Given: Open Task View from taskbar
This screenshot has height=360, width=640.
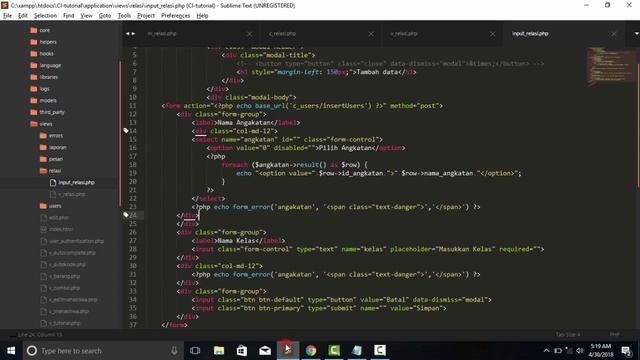Looking at the screenshot, I should 195,351.
